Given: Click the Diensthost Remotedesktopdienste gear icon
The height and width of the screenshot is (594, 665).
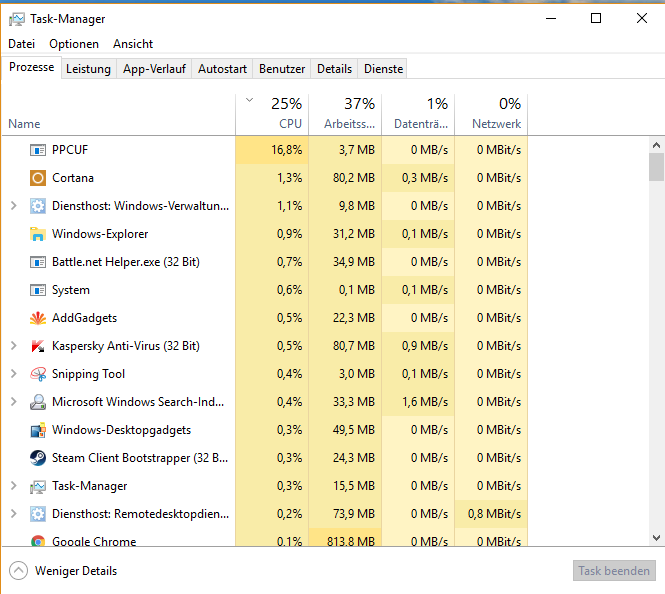Looking at the screenshot, I should click(38, 514).
